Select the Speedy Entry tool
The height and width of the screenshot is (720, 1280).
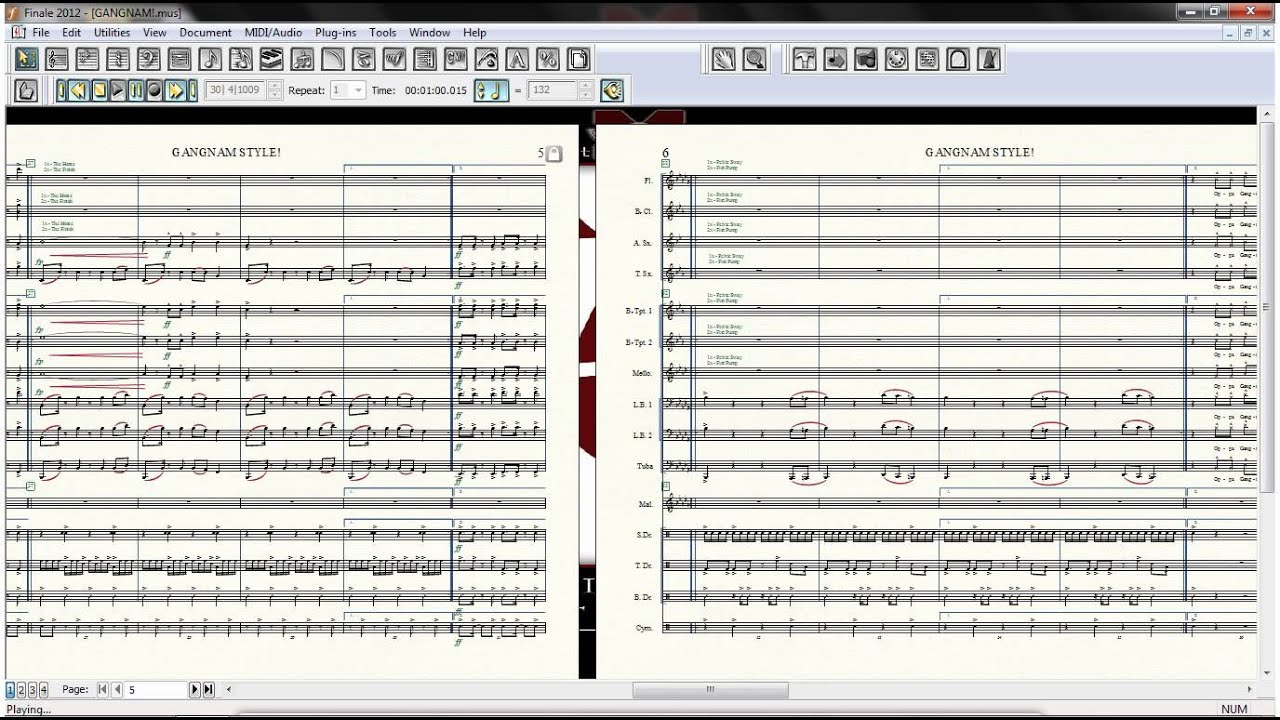pos(241,59)
